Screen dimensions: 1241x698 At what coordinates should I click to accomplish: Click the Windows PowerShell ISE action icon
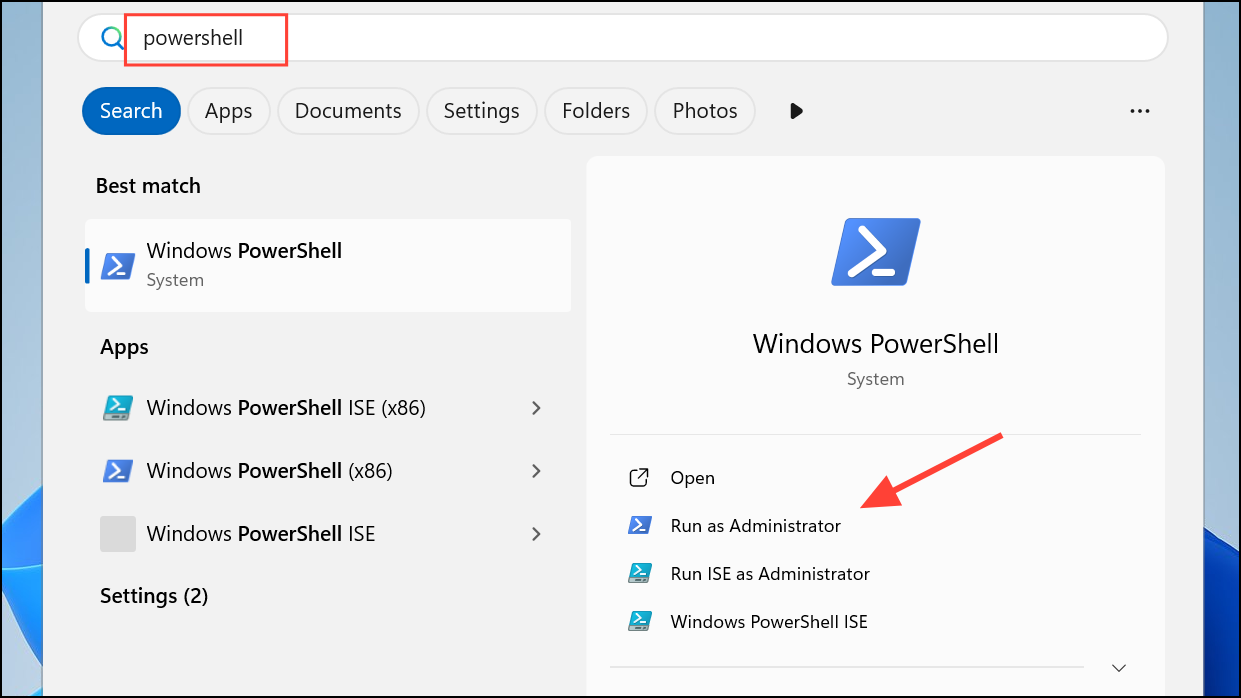point(640,620)
